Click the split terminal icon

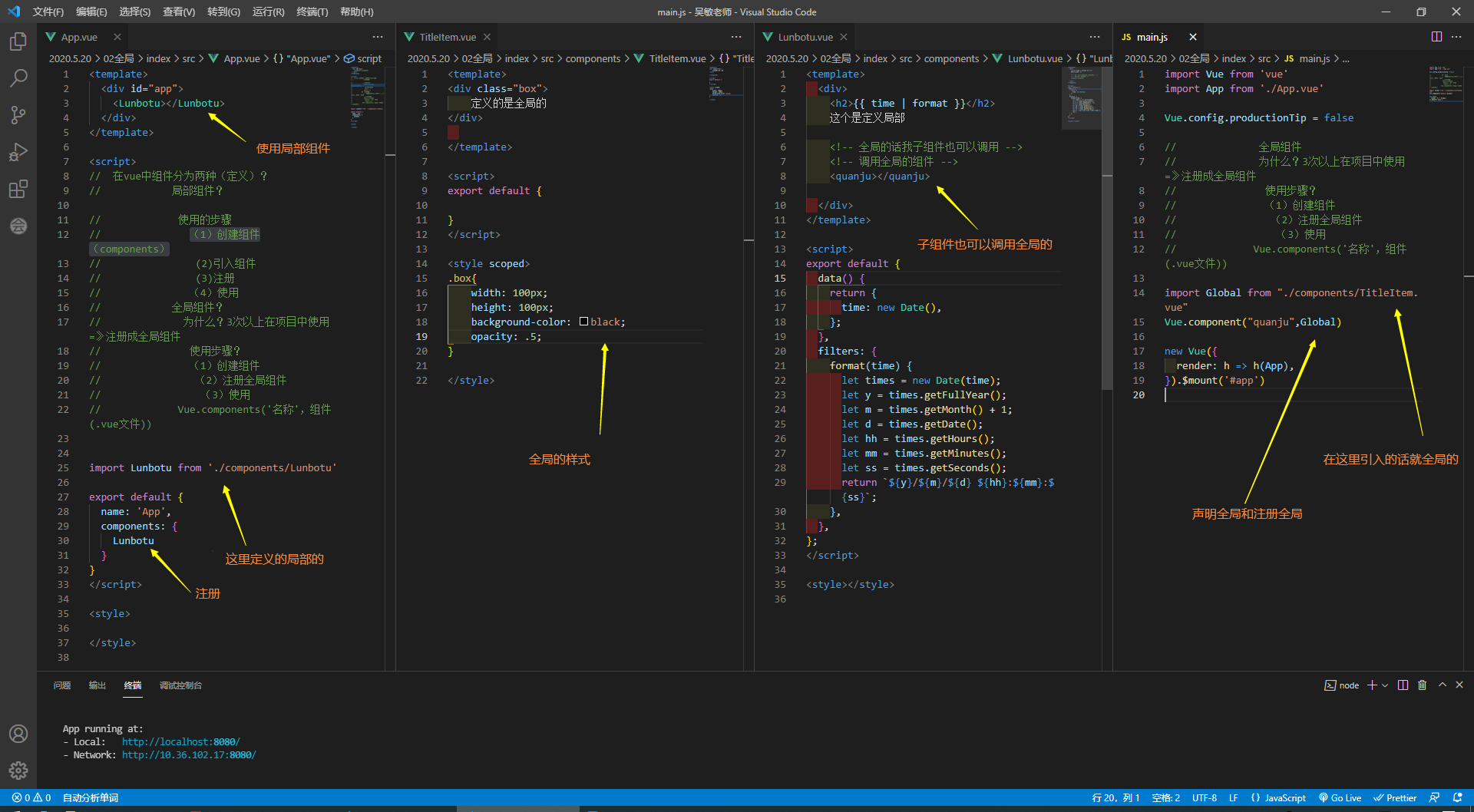pos(1403,685)
